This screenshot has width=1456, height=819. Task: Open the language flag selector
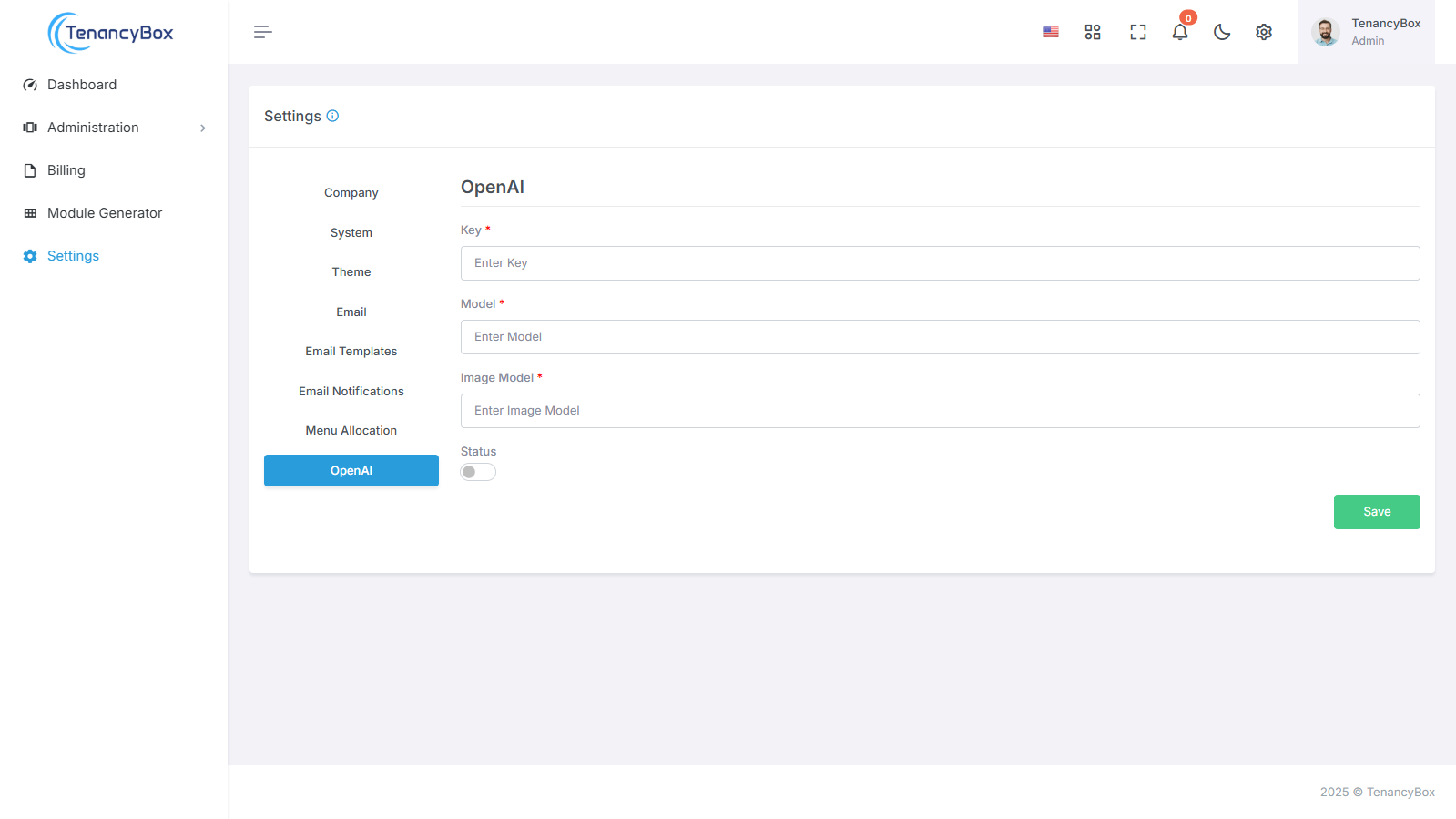1050,32
